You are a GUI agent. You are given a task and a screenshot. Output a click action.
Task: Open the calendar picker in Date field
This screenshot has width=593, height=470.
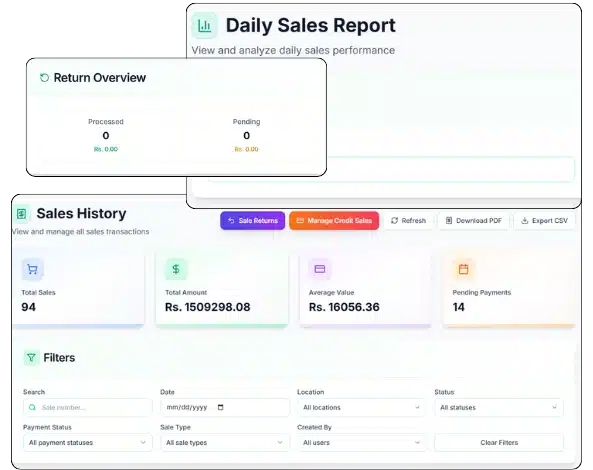(221, 407)
